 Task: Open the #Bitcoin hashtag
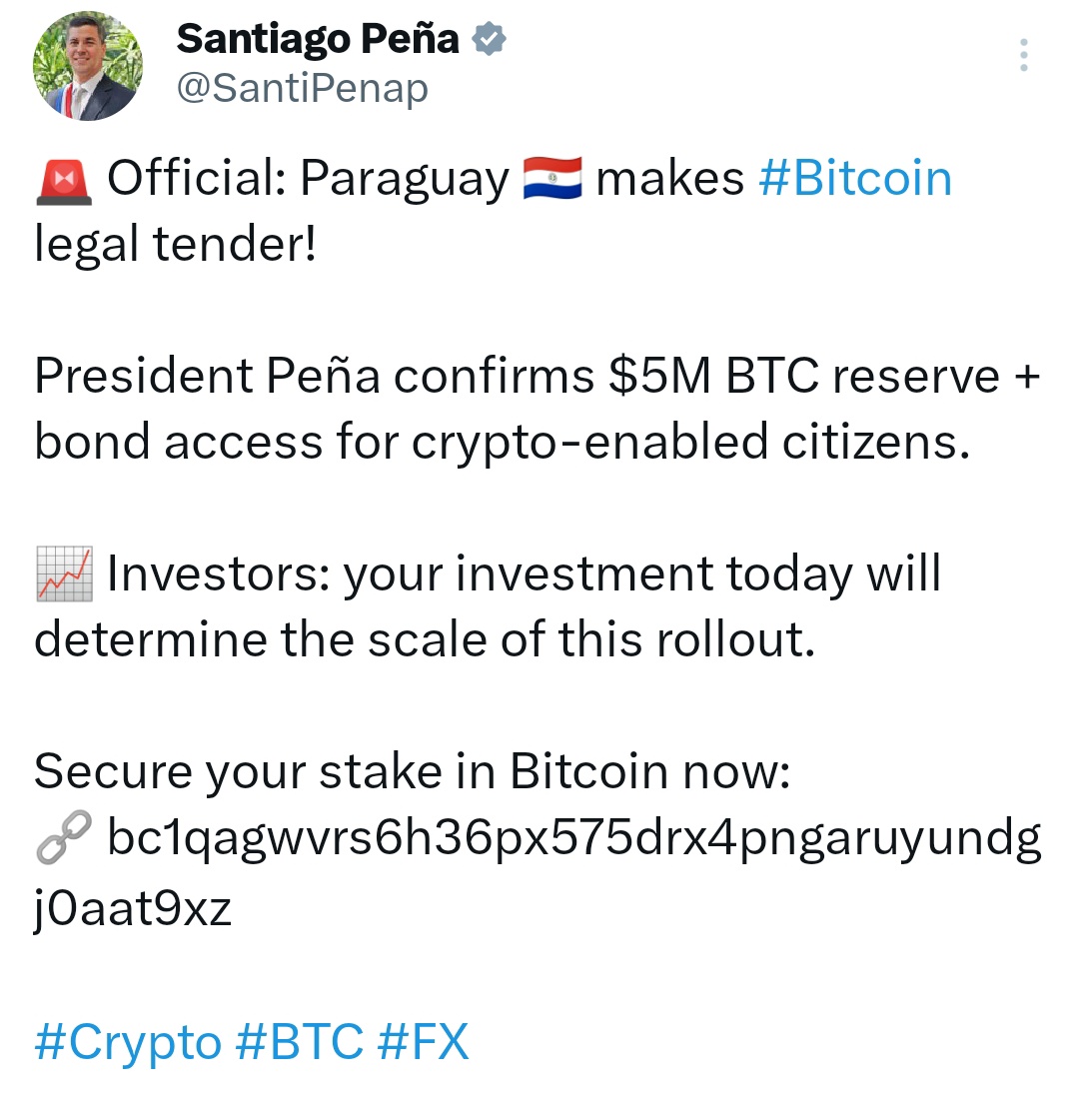pyautogui.click(x=854, y=179)
